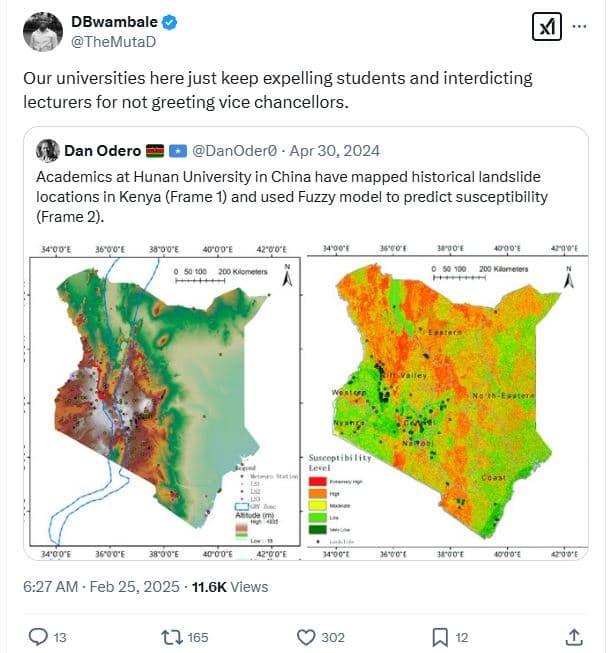Click the main tweet text about universities
This screenshot has width=614, height=653.
(x=280, y=89)
